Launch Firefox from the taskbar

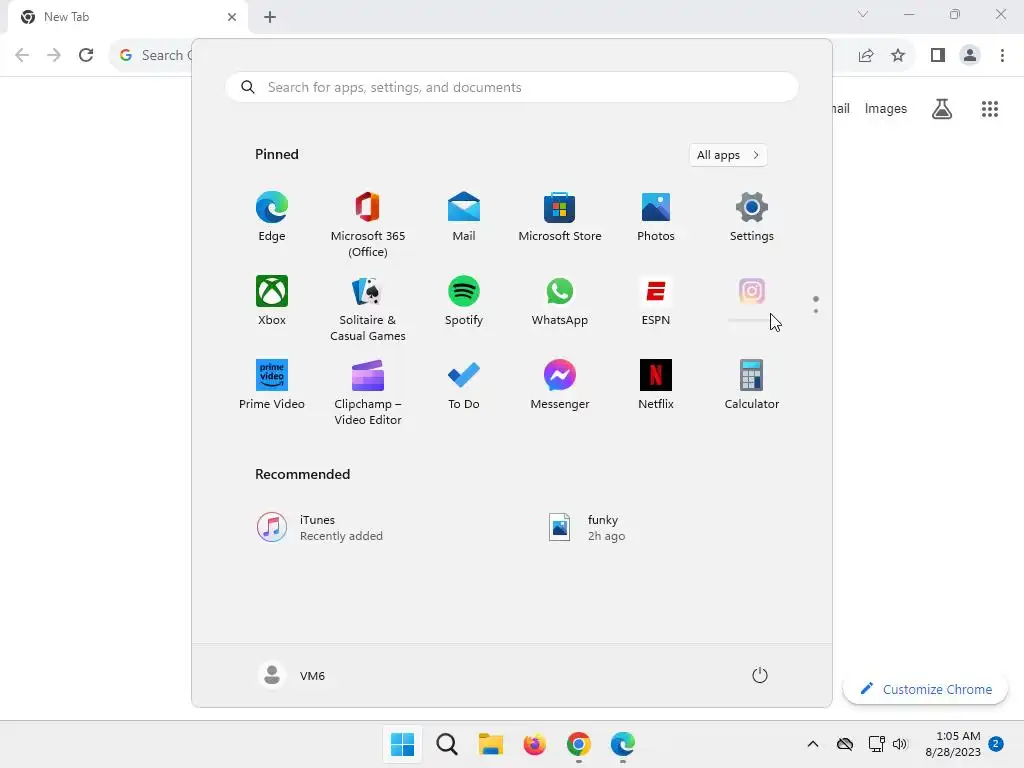(534, 744)
